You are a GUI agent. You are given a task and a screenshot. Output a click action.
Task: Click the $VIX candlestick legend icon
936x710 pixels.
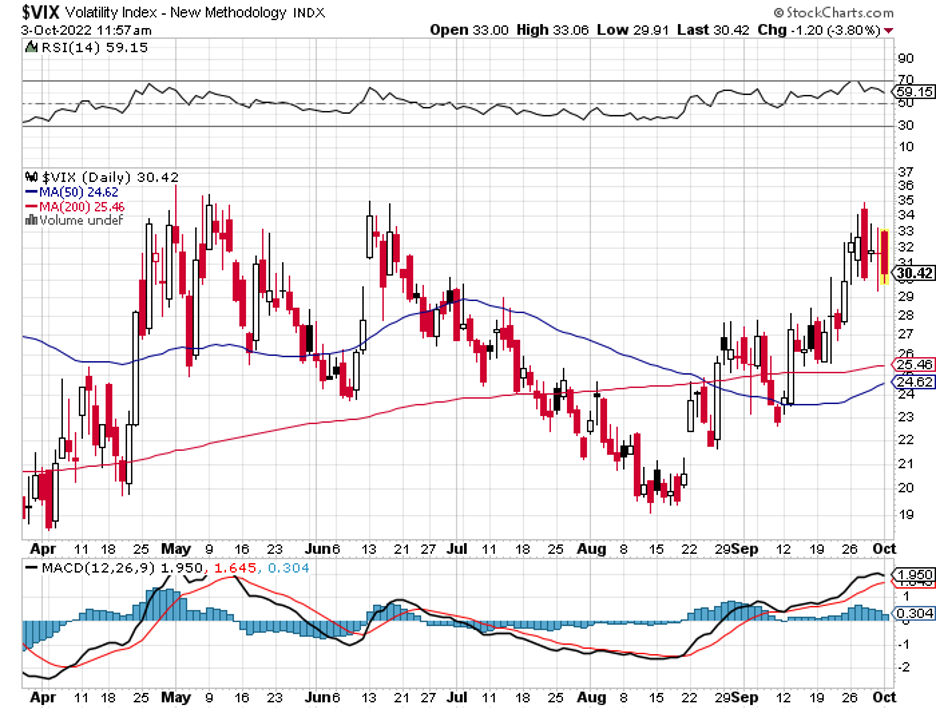click(31, 177)
